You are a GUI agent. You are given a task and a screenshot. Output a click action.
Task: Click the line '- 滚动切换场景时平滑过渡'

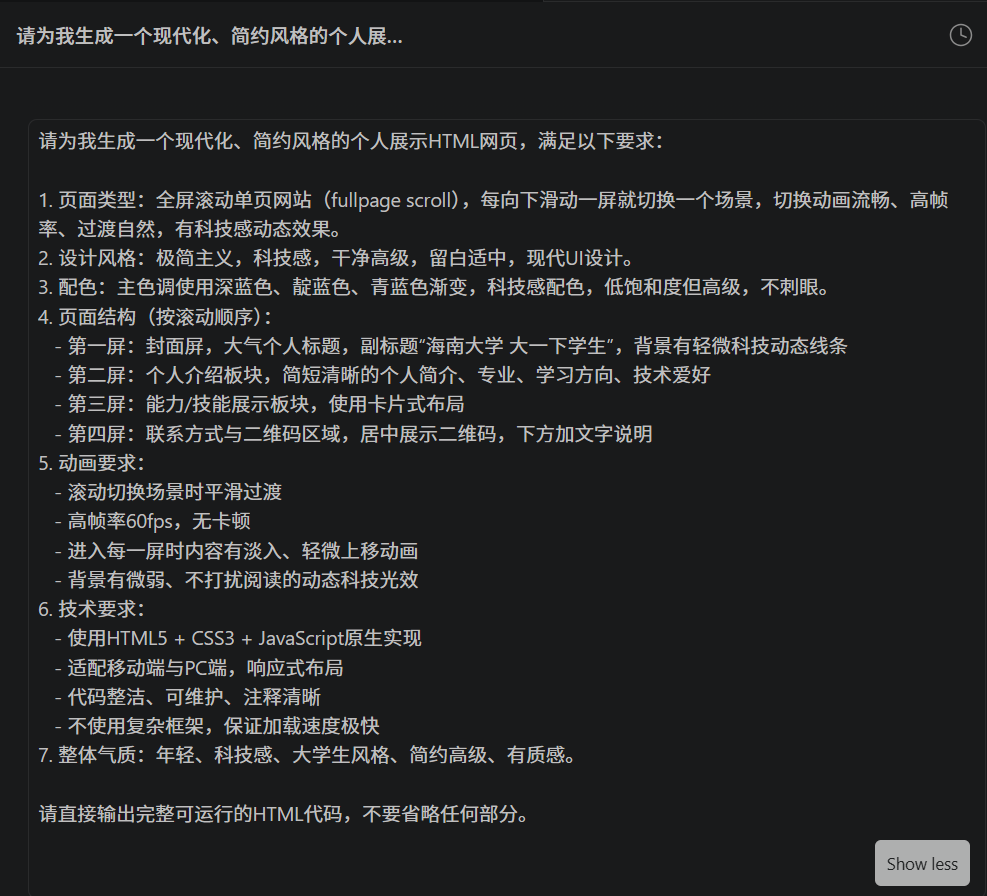tap(168, 492)
